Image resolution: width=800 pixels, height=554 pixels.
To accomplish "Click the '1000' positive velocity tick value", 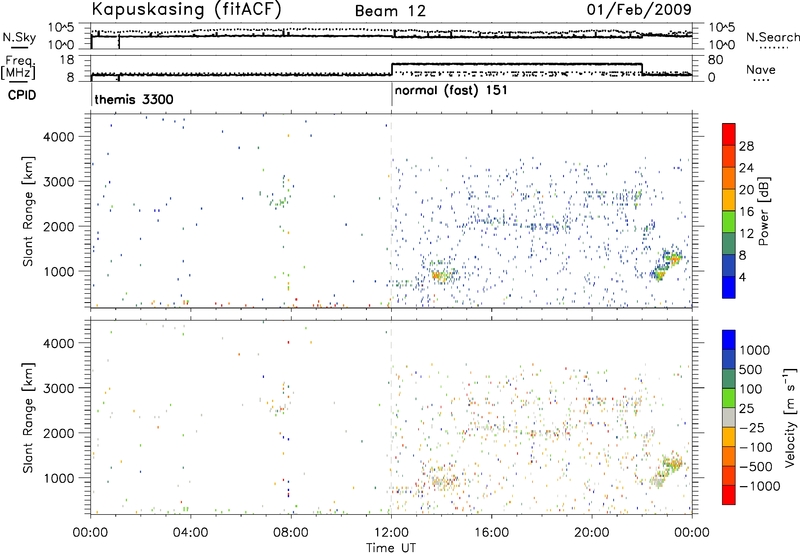I will pyautogui.click(x=755, y=350).
